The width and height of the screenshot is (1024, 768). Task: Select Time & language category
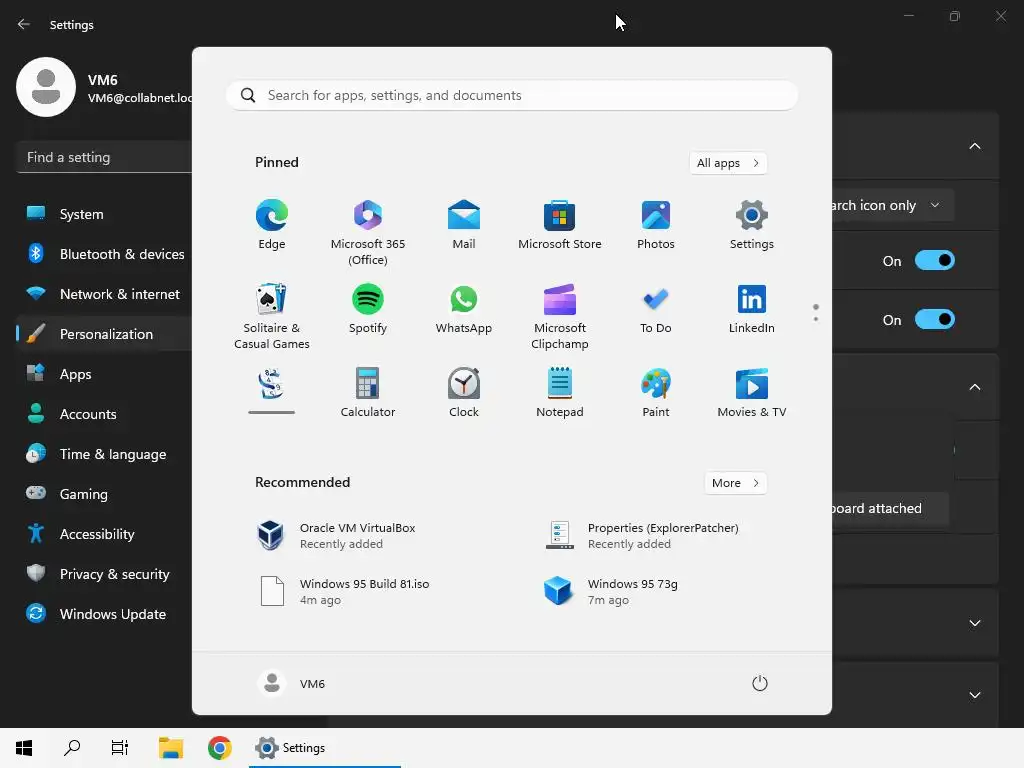pos(104,455)
